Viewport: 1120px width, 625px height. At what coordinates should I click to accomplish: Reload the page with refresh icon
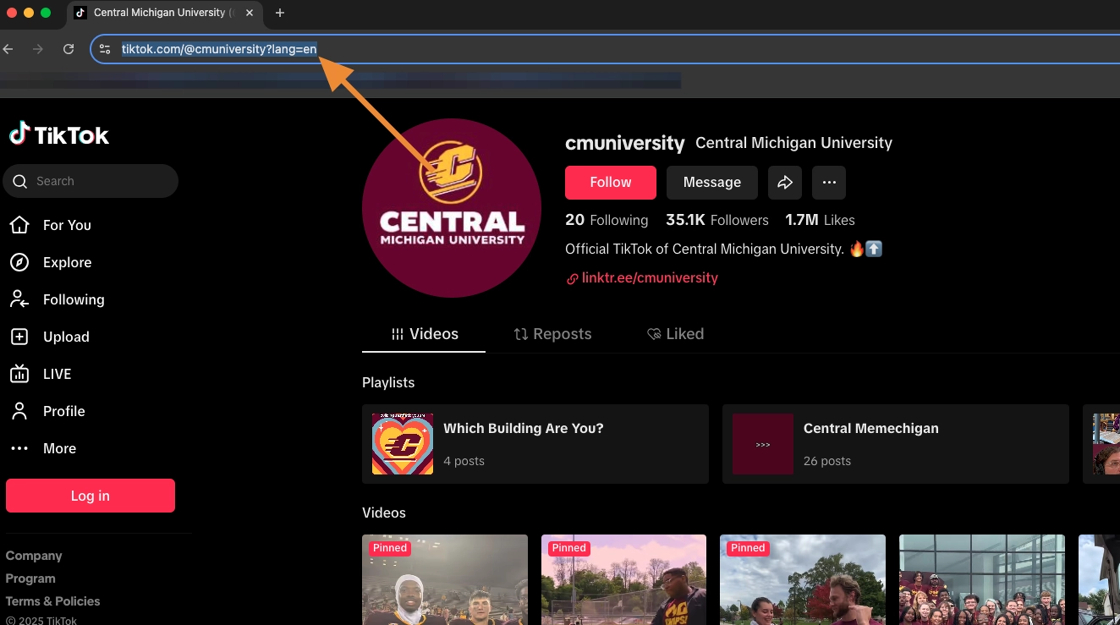[69, 49]
